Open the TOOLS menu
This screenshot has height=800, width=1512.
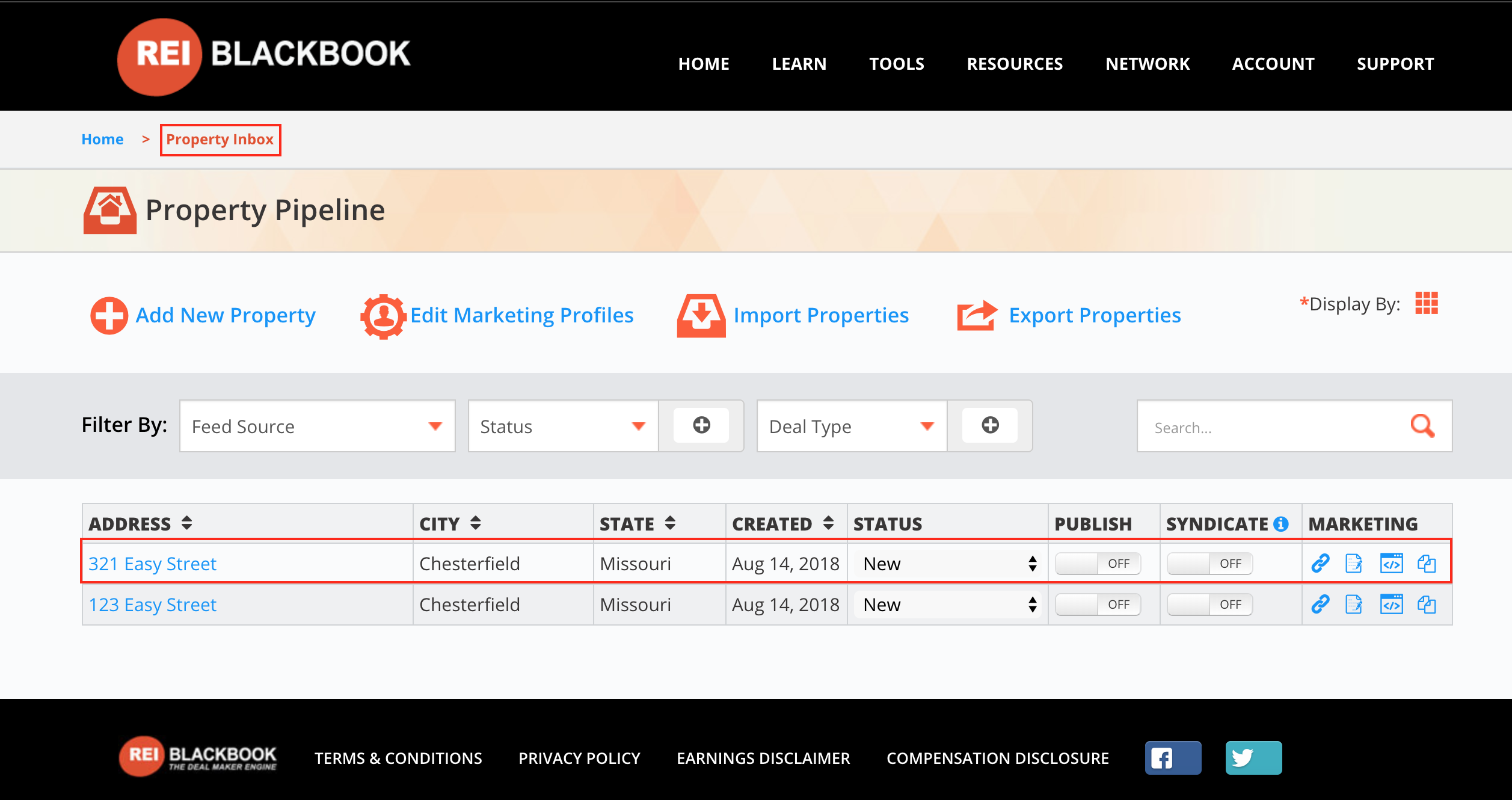[x=897, y=64]
